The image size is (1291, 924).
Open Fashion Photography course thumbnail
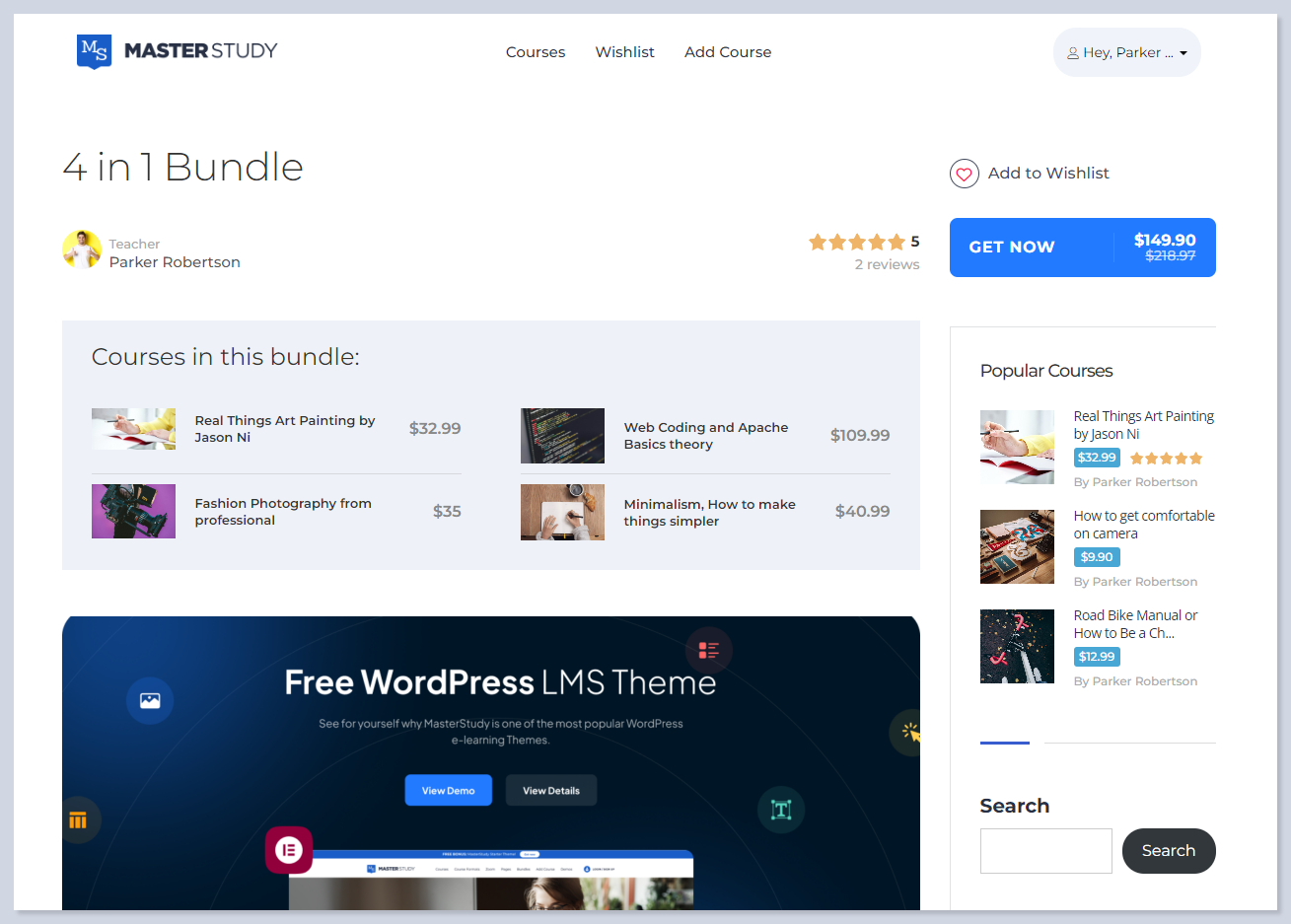tap(133, 511)
